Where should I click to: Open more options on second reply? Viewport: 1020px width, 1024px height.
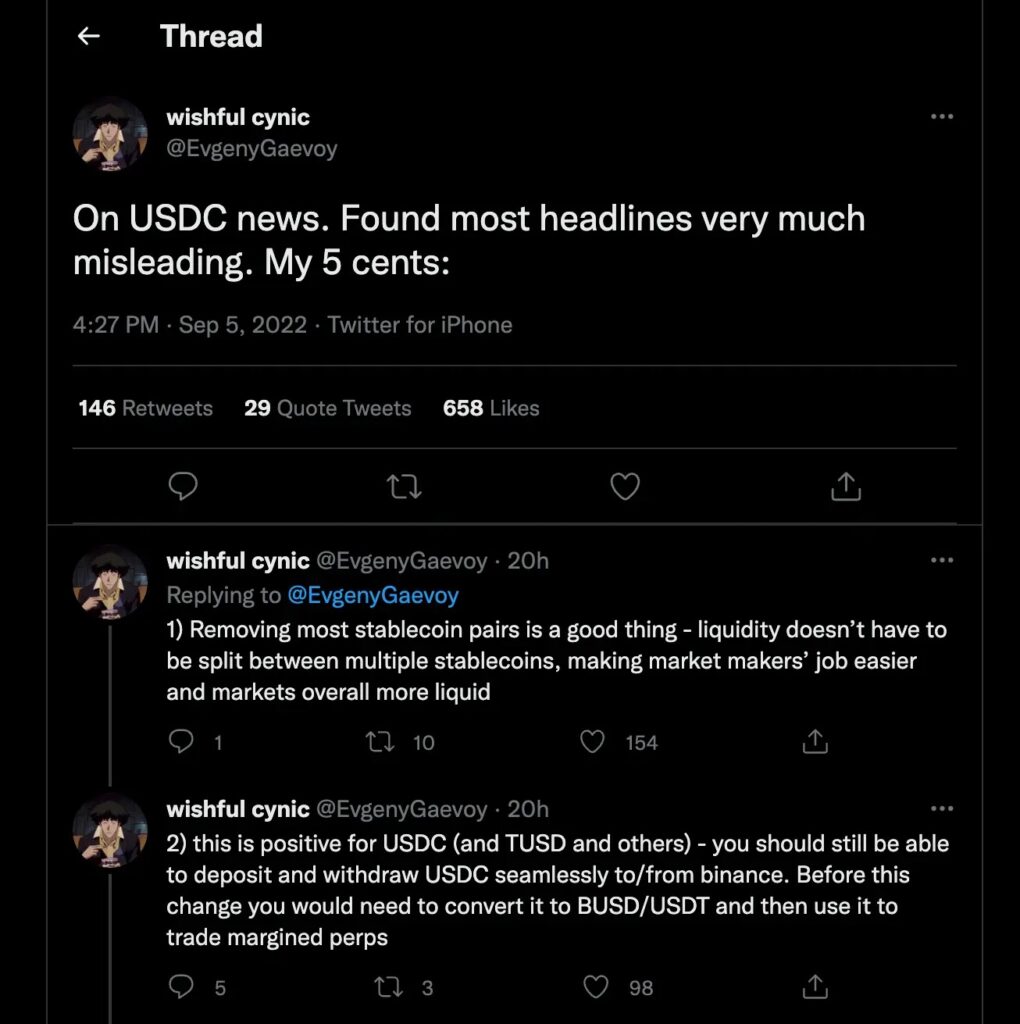point(941,809)
